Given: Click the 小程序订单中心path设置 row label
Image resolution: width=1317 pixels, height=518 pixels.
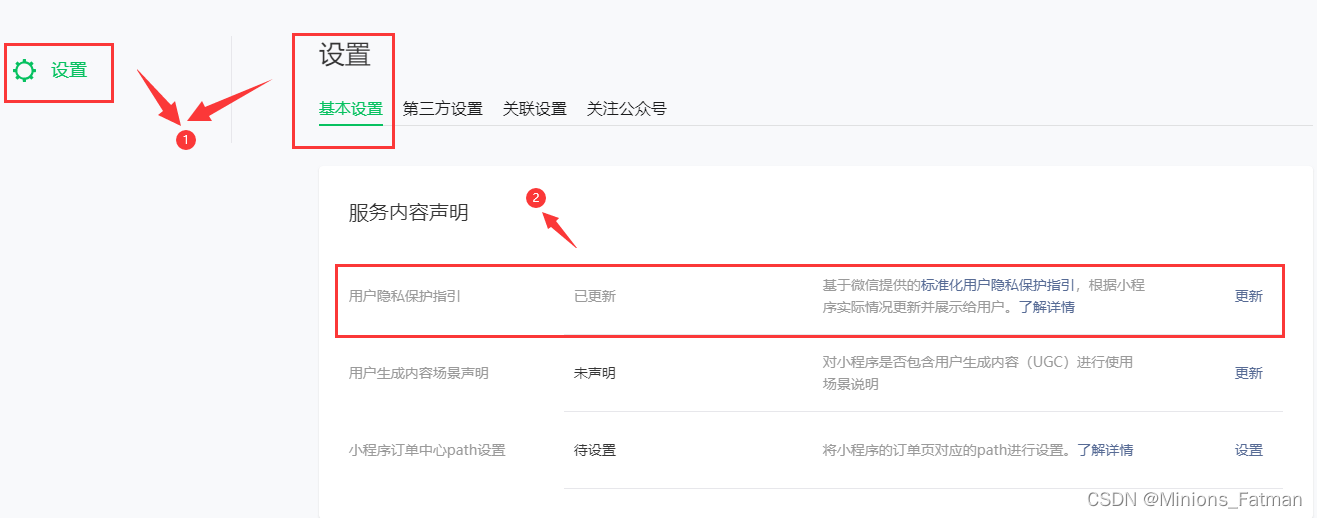Looking at the screenshot, I should click(x=427, y=450).
